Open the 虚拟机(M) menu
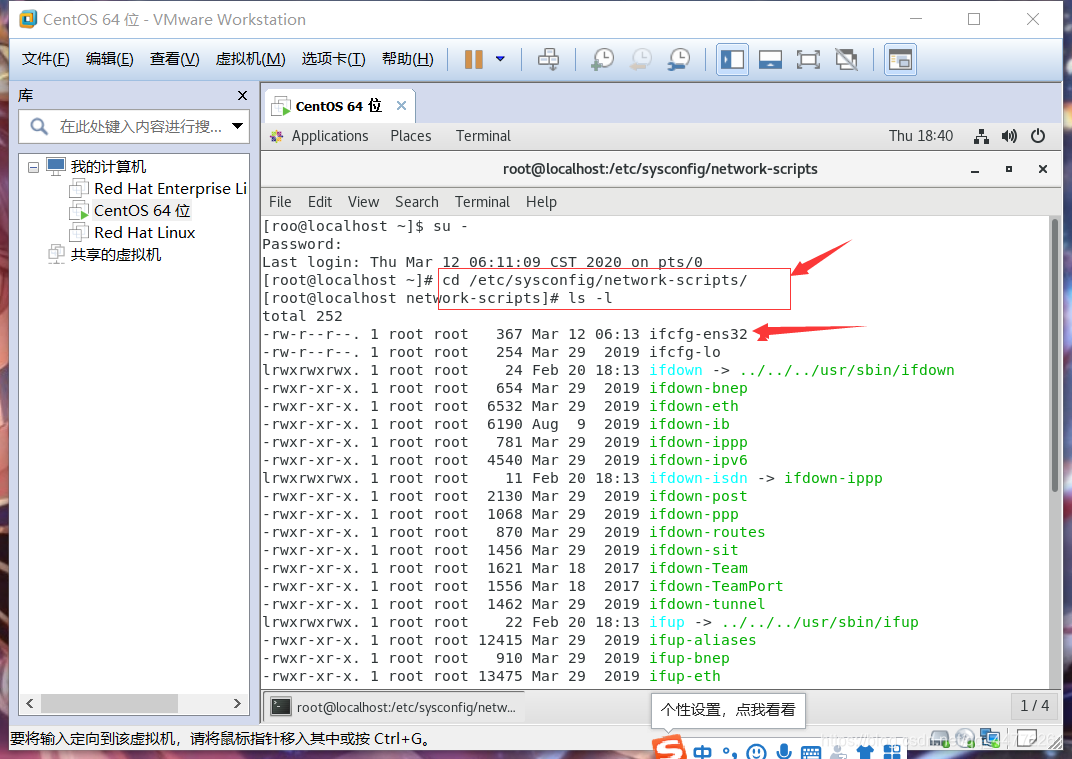 [250, 59]
